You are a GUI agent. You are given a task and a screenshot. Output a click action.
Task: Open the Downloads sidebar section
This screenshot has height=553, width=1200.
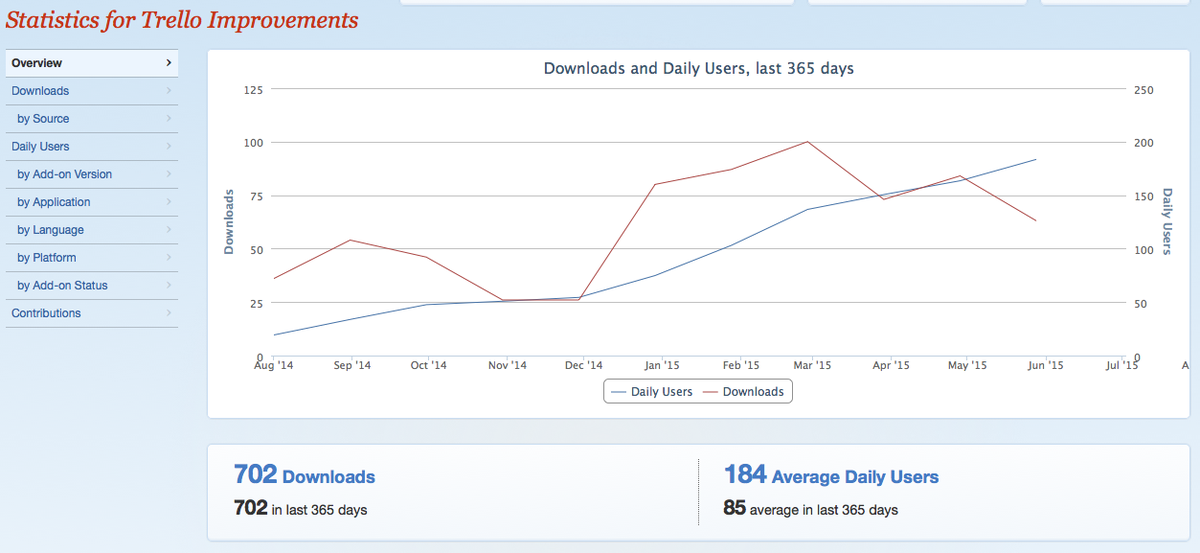pos(91,91)
